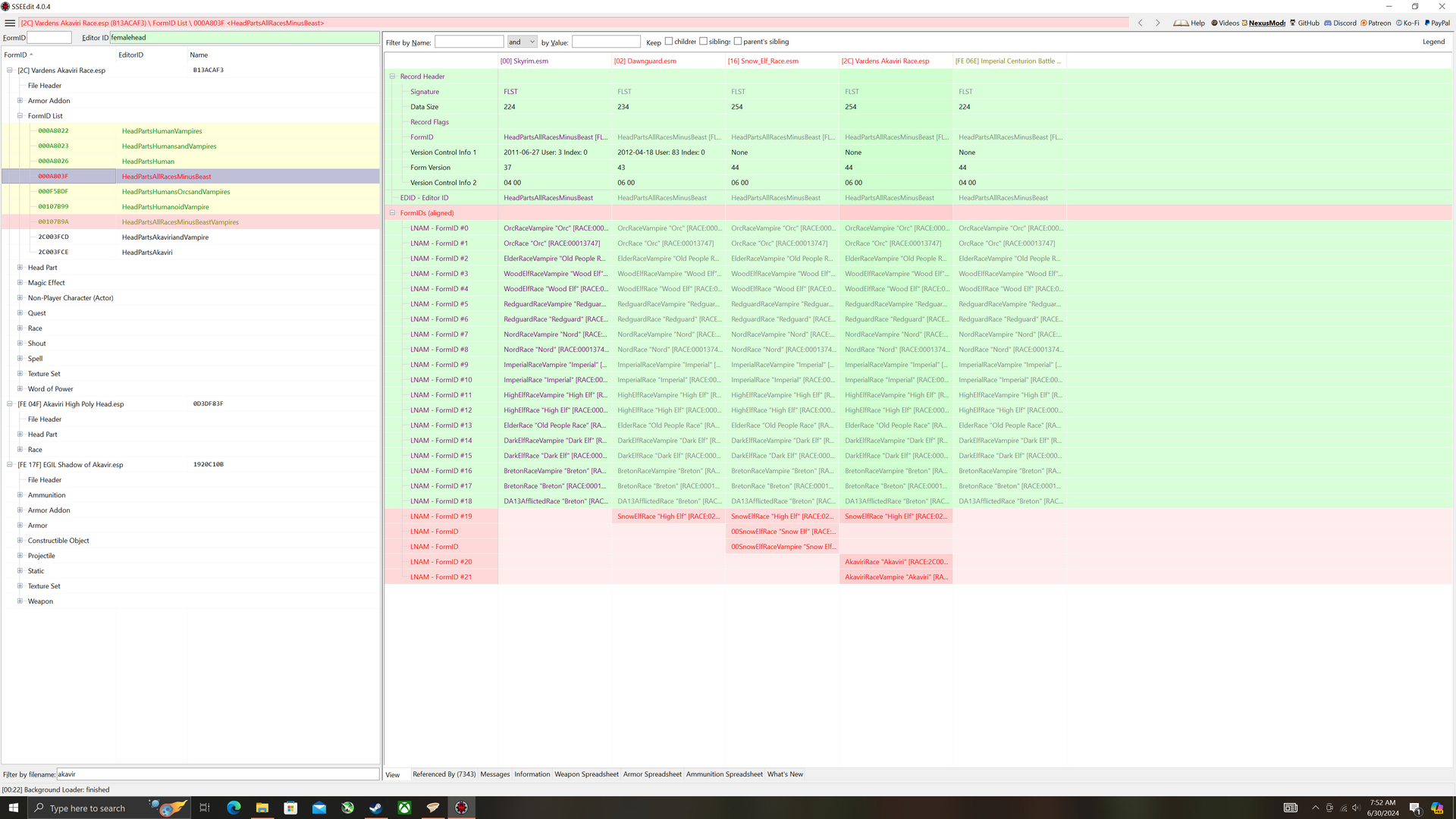Show hidden system tray icons
This screenshot has width=1456, height=819.
[1315, 808]
